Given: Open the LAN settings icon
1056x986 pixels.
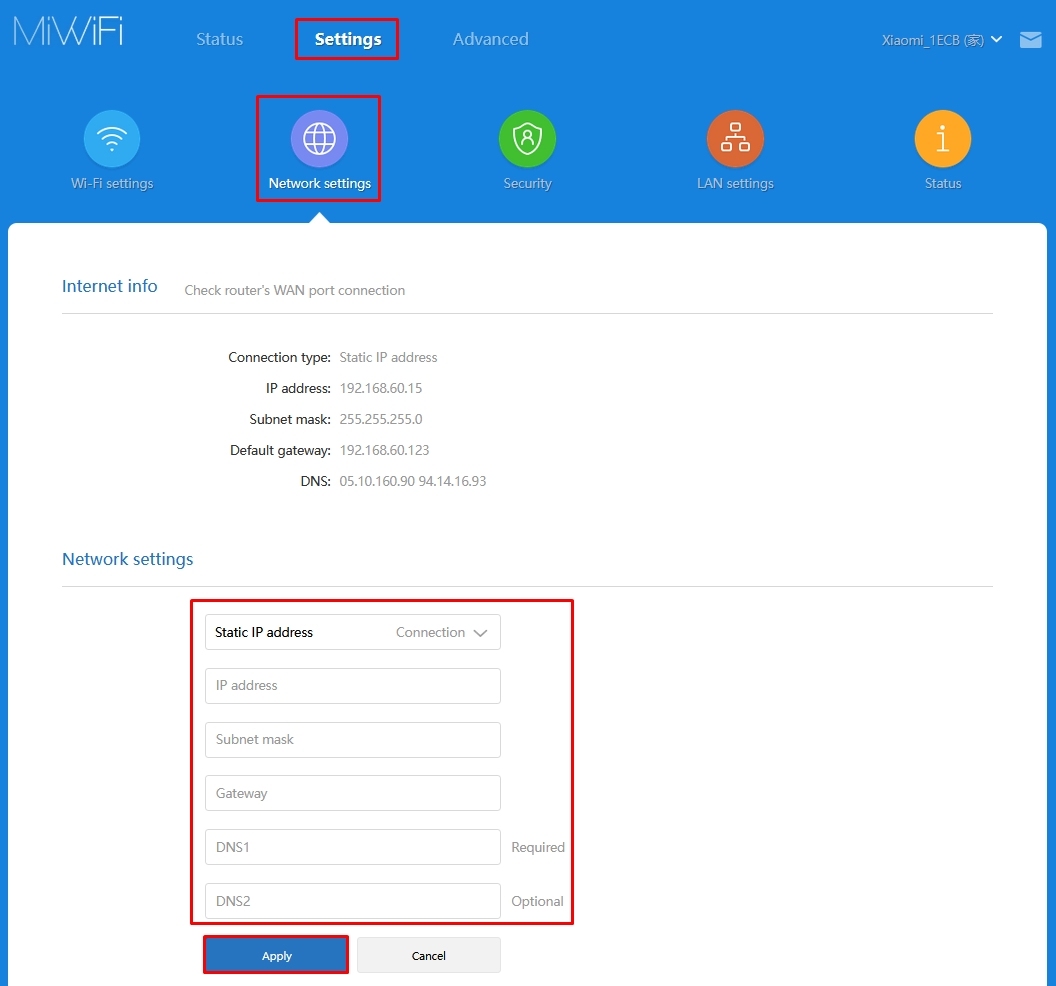Looking at the screenshot, I should click(x=735, y=139).
